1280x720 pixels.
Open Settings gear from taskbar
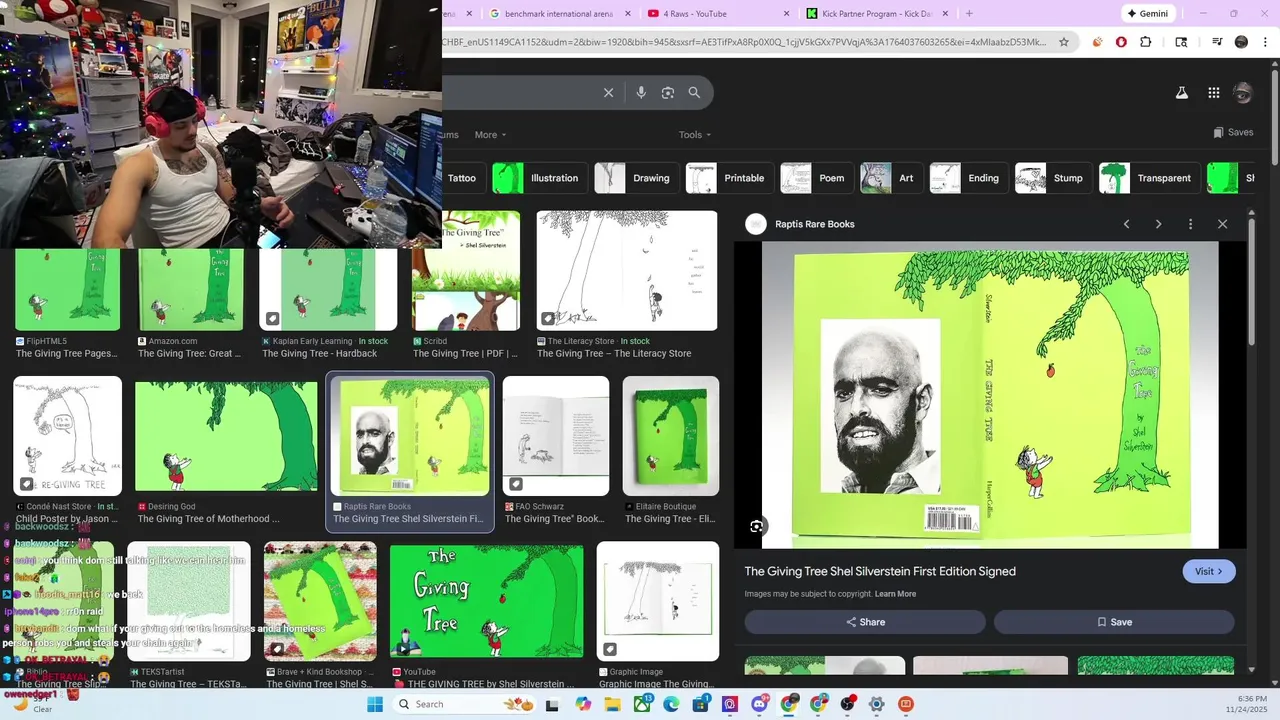(x=876, y=704)
